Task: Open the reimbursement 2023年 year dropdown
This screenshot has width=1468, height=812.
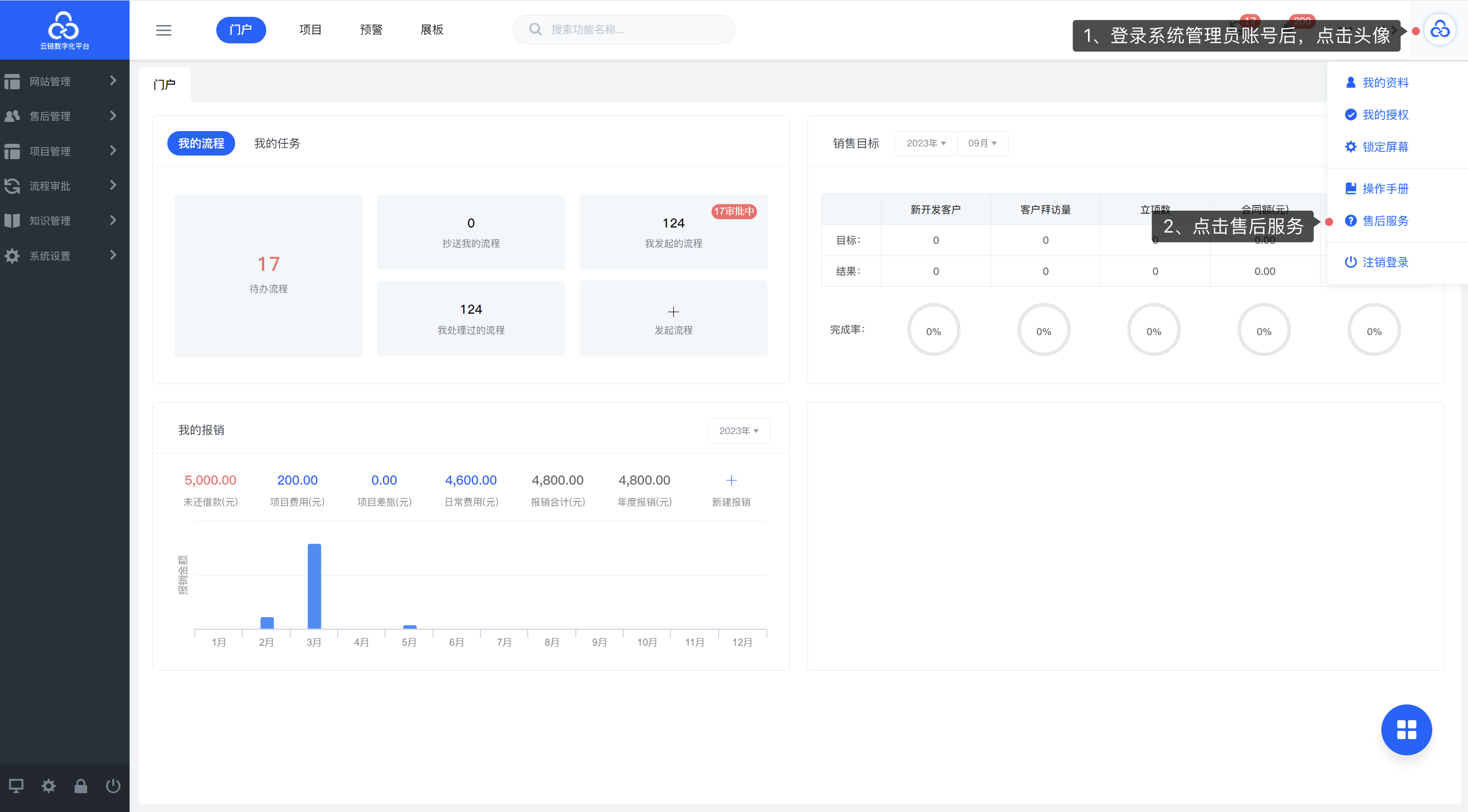Action: pos(739,431)
